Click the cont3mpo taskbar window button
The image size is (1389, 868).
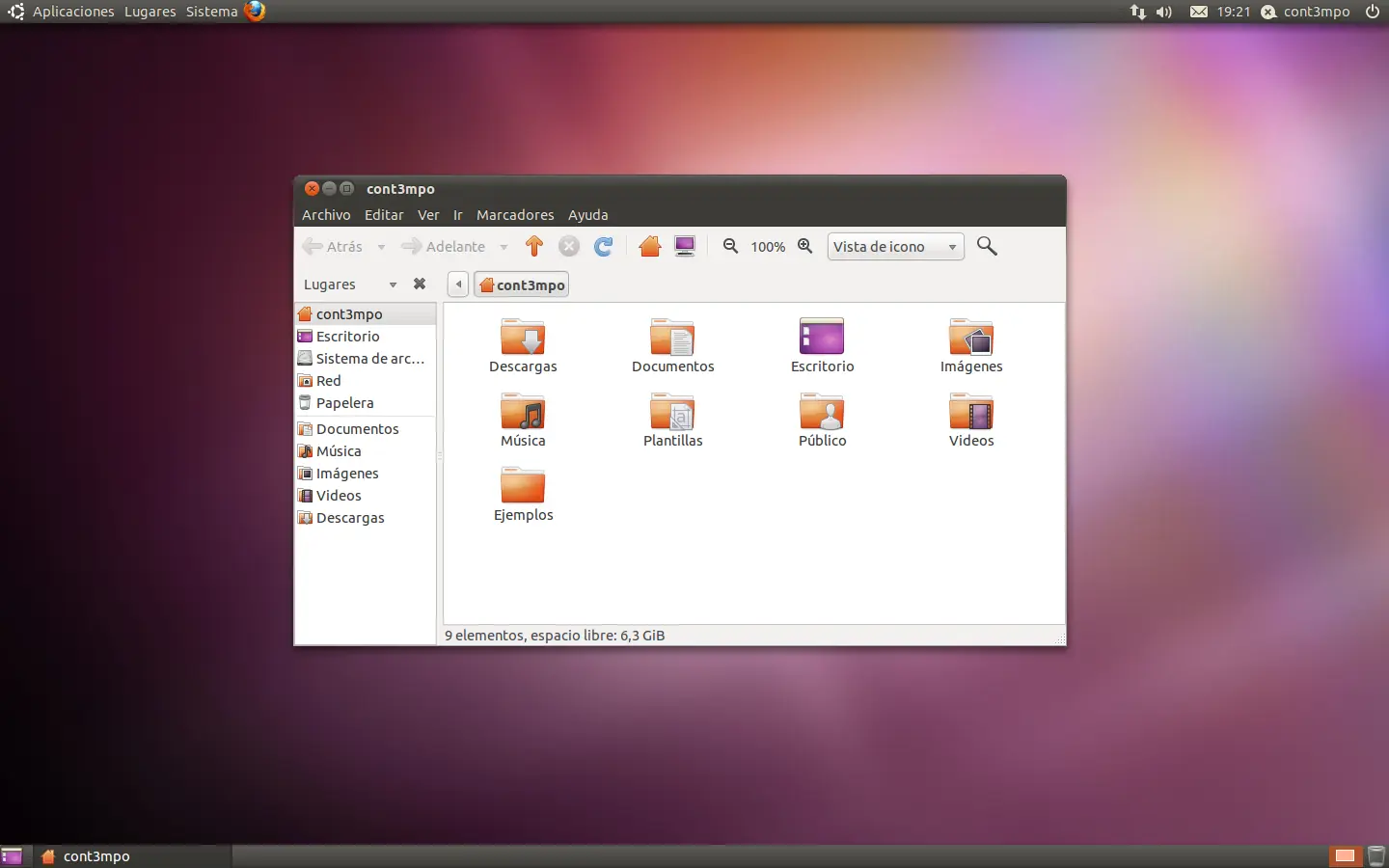tap(132, 856)
